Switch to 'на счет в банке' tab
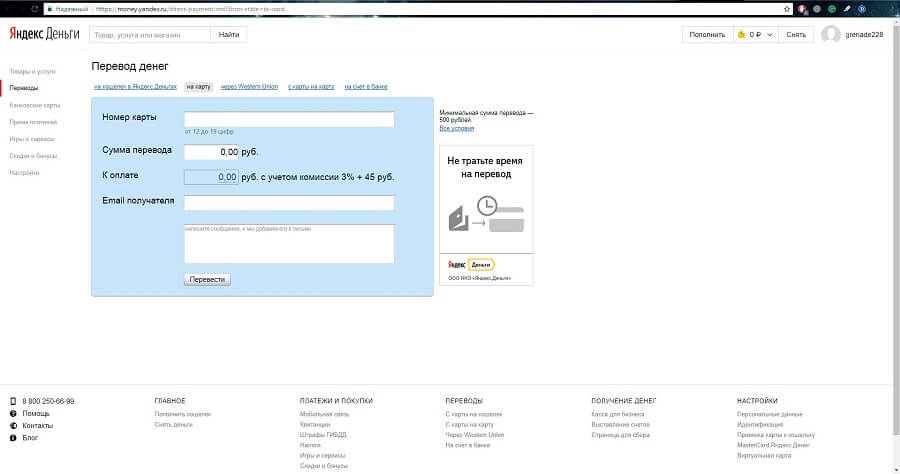 coord(366,87)
